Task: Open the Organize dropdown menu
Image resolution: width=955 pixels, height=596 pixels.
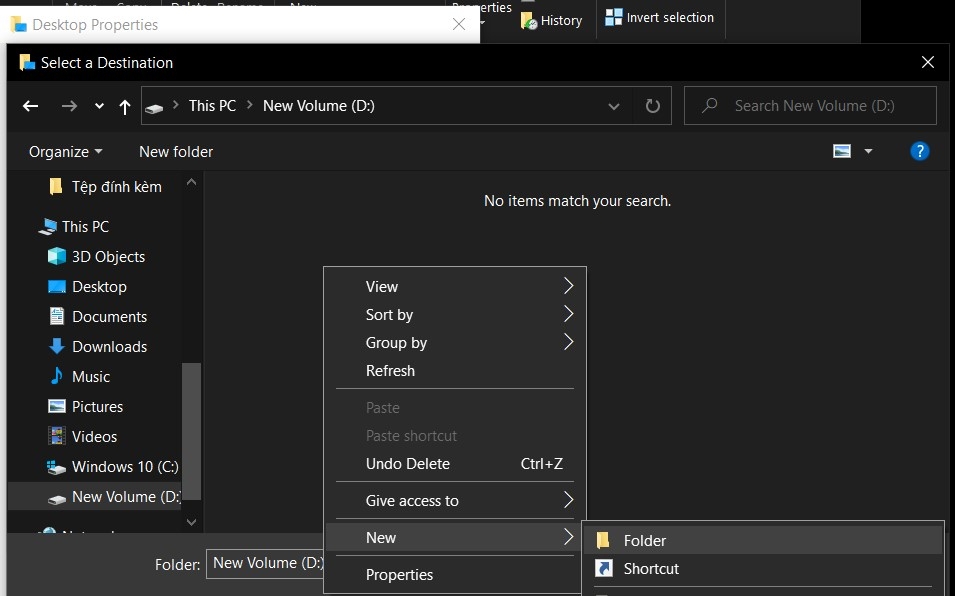Action: 65,152
